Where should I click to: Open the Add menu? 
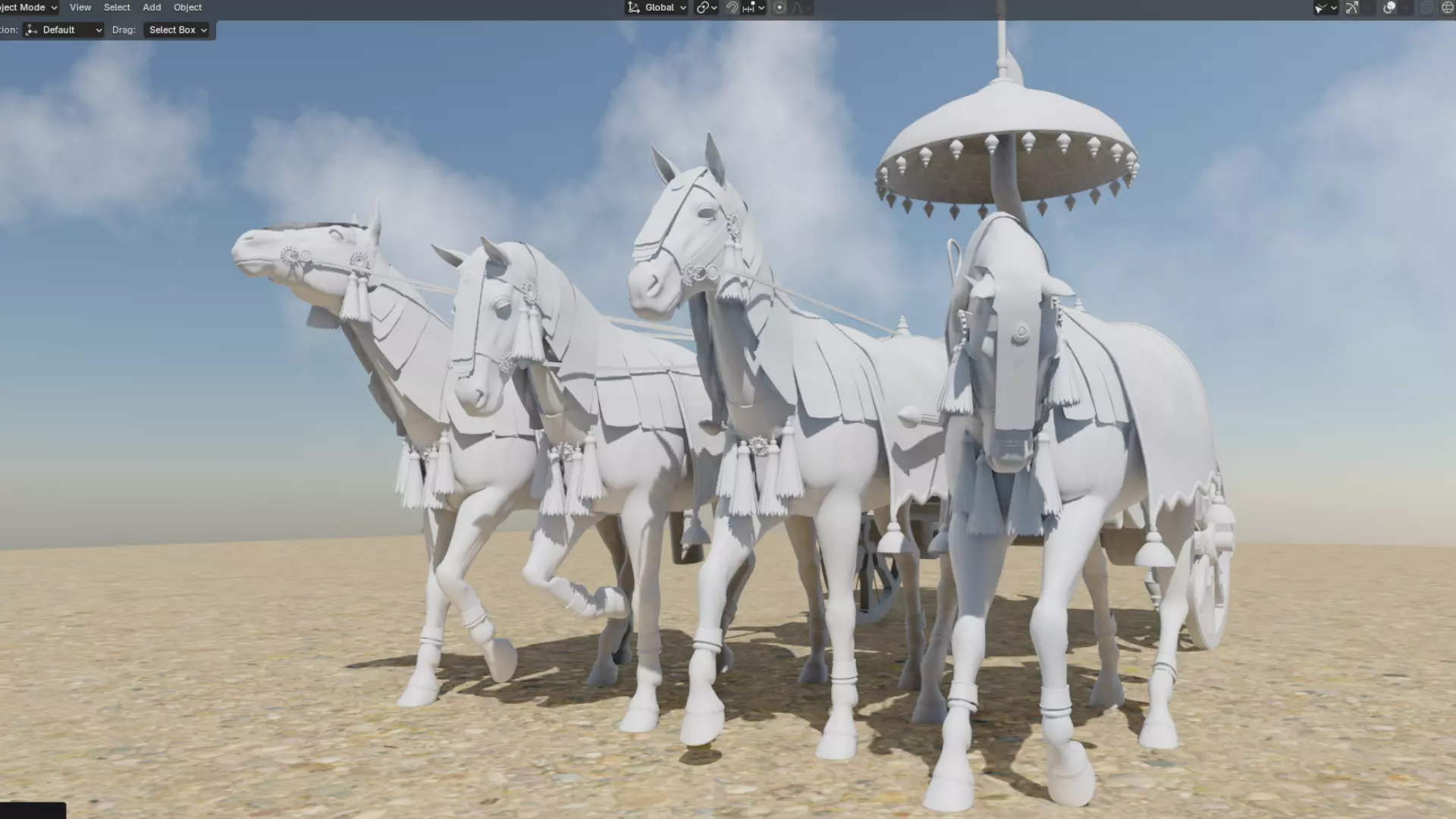(152, 8)
